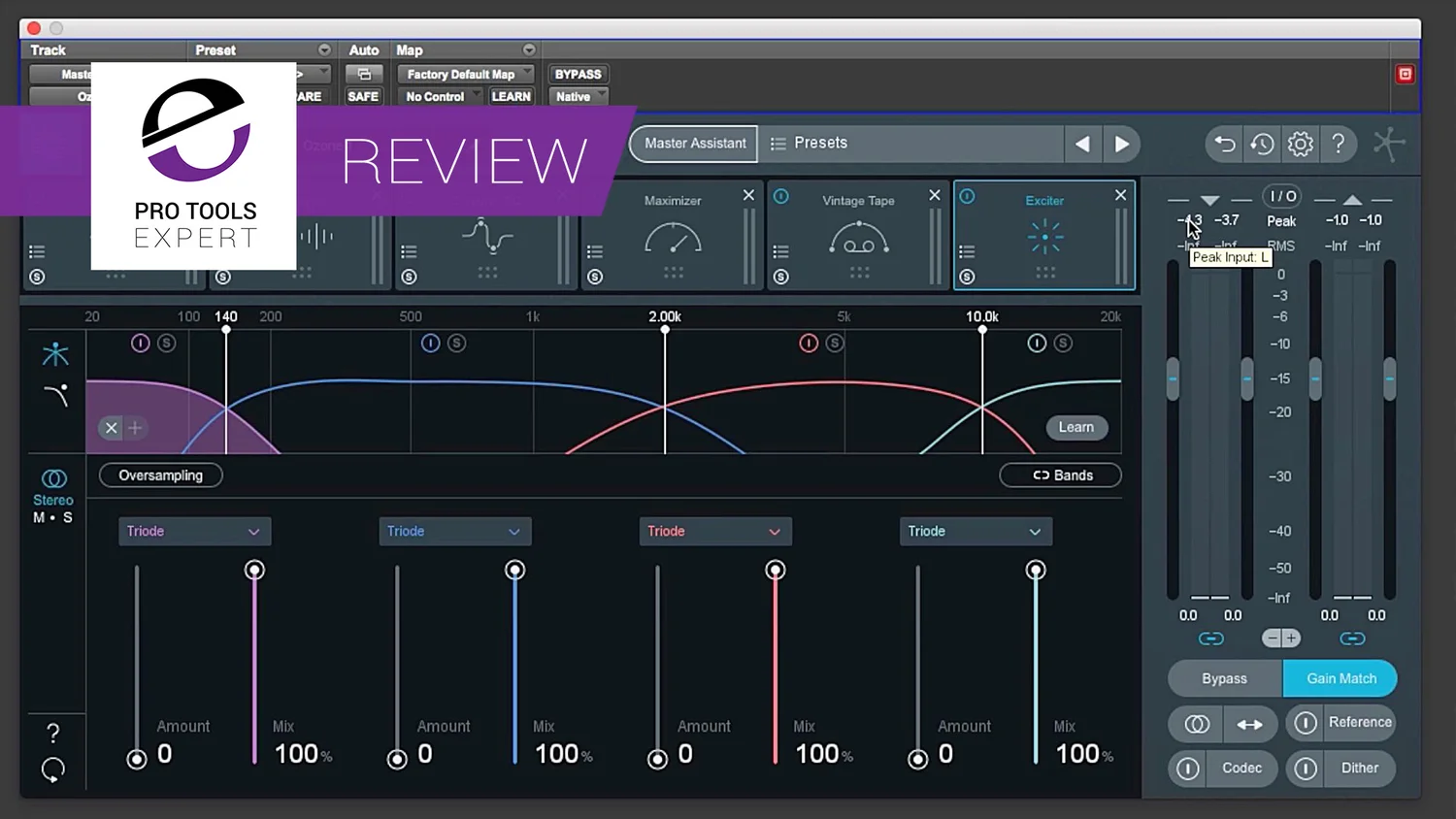Select Peak meter mode
The image size is (1456, 819).
[1281, 221]
